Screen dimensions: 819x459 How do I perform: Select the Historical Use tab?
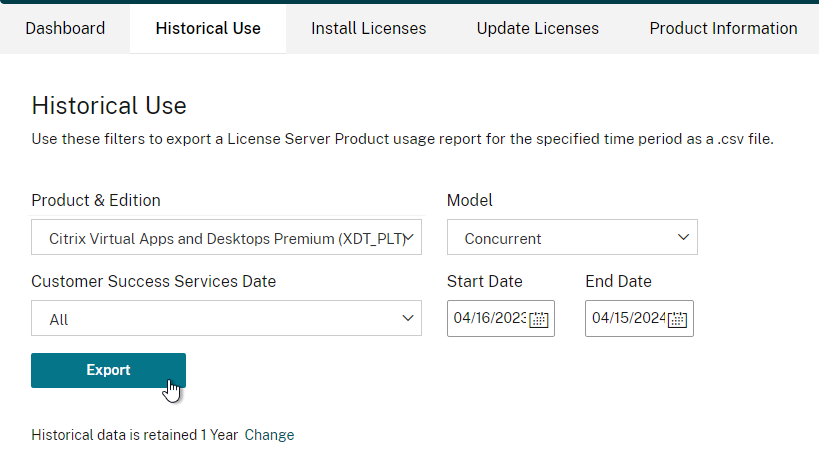coord(208,28)
